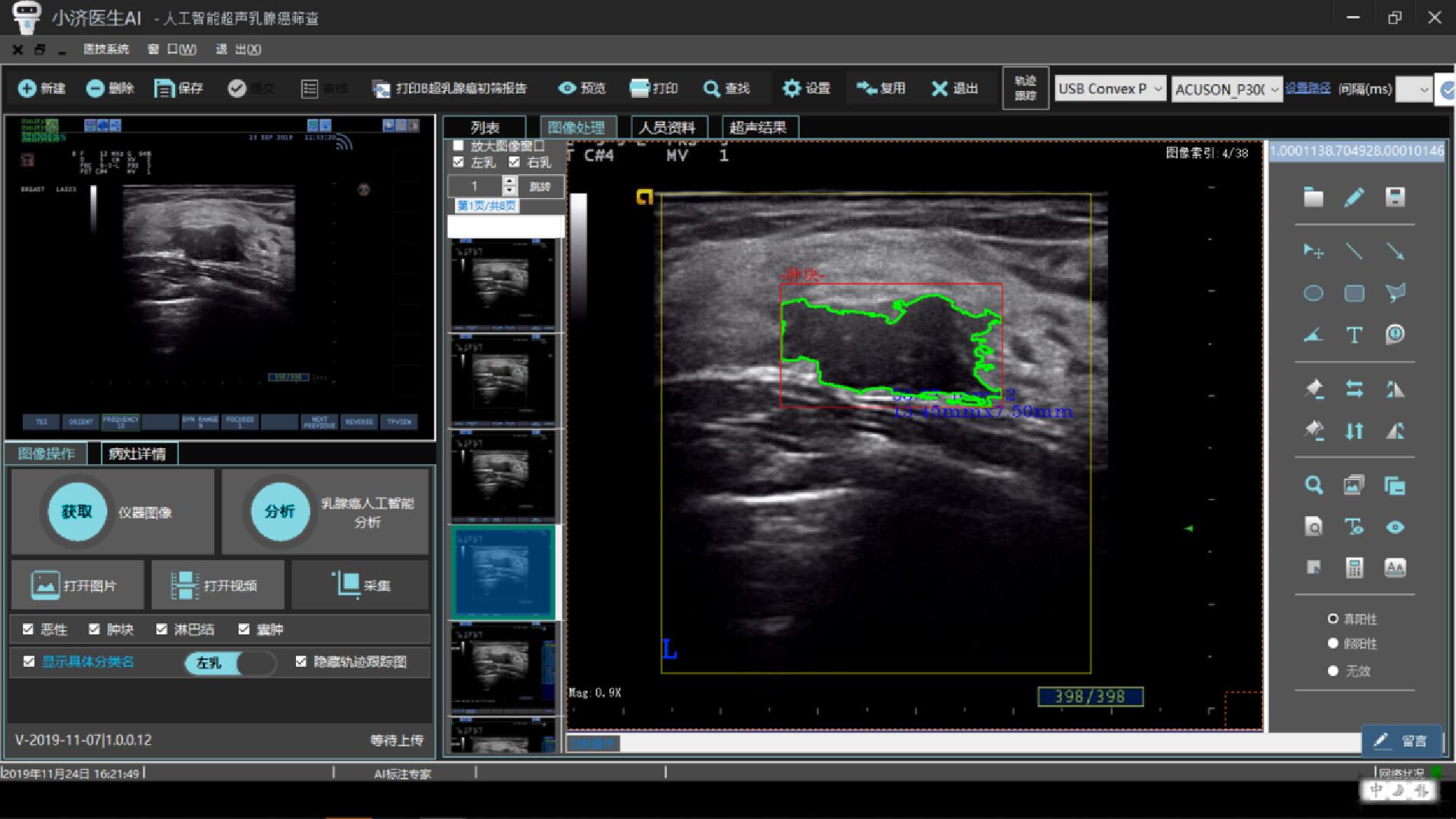Open the 间隔(ms) dropdown
Screen dimensions: 1456x819
coord(1413,89)
